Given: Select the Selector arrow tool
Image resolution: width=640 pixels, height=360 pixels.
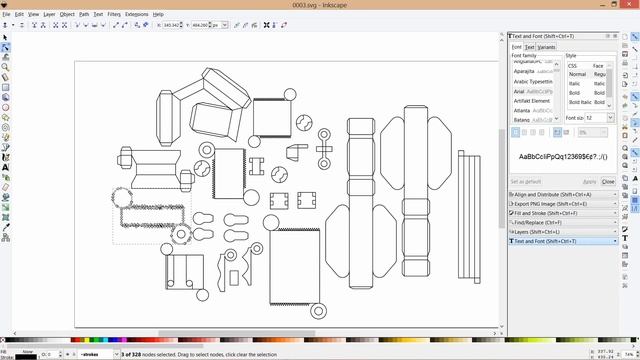Looking at the screenshot, I should pos(5,38).
